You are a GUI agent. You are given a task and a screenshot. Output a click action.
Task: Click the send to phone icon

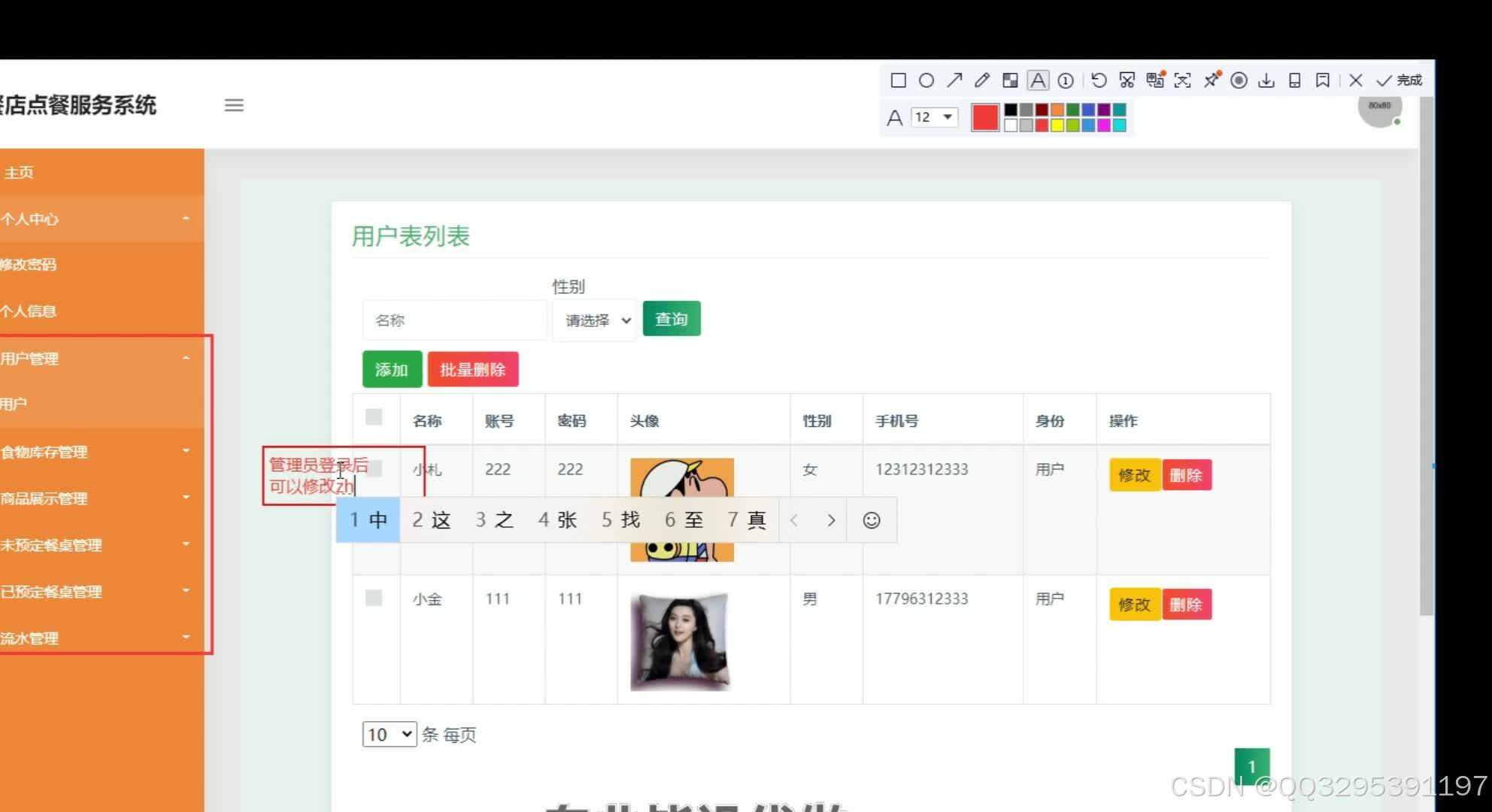(1294, 80)
